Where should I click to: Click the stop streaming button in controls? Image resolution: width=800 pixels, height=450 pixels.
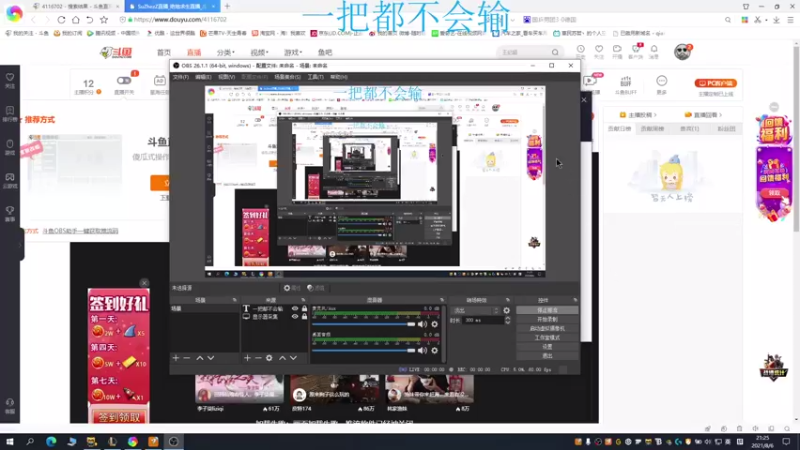click(547, 310)
